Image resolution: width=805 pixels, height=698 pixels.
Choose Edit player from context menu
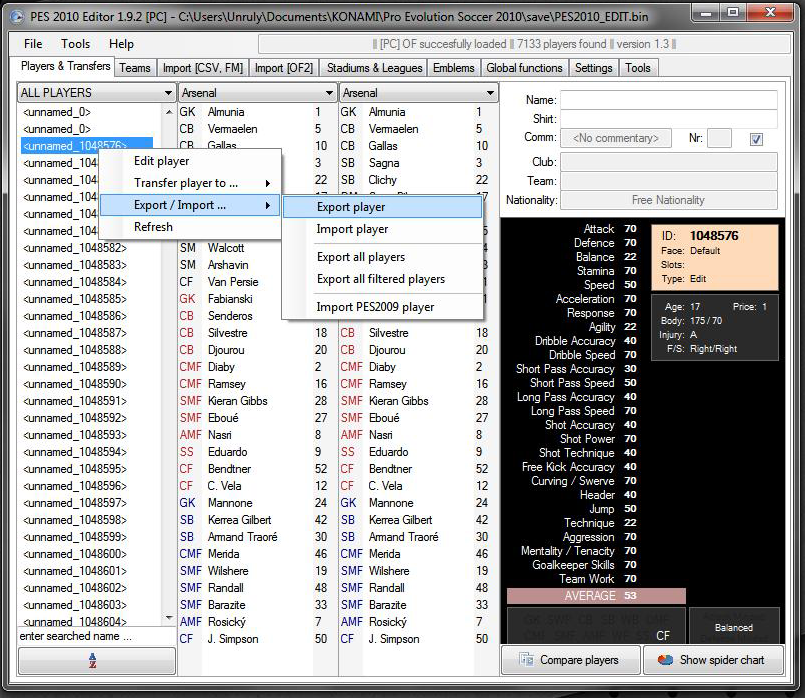coord(161,161)
